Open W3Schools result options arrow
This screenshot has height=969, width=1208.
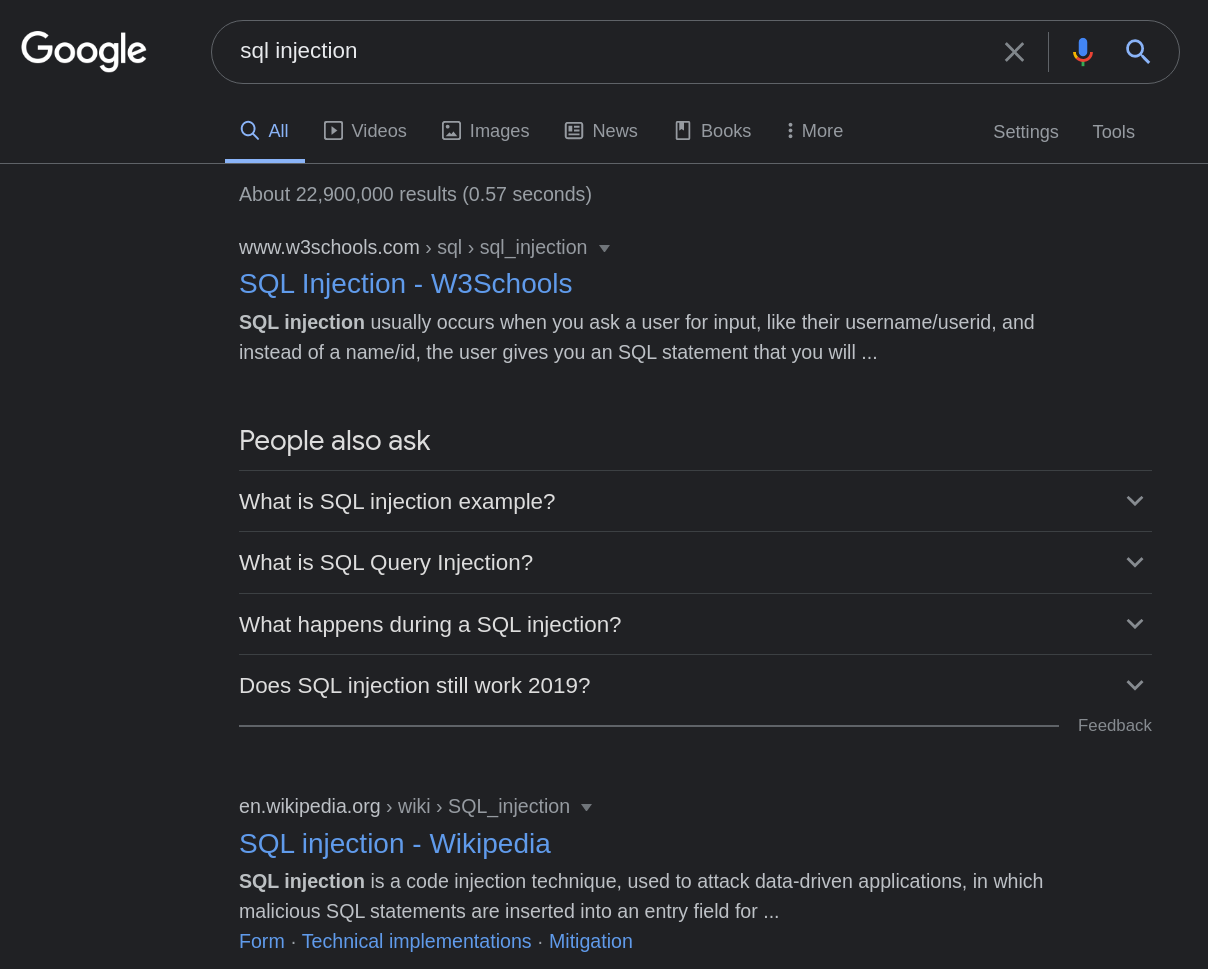pyautogui.click(x=604, y=248)
